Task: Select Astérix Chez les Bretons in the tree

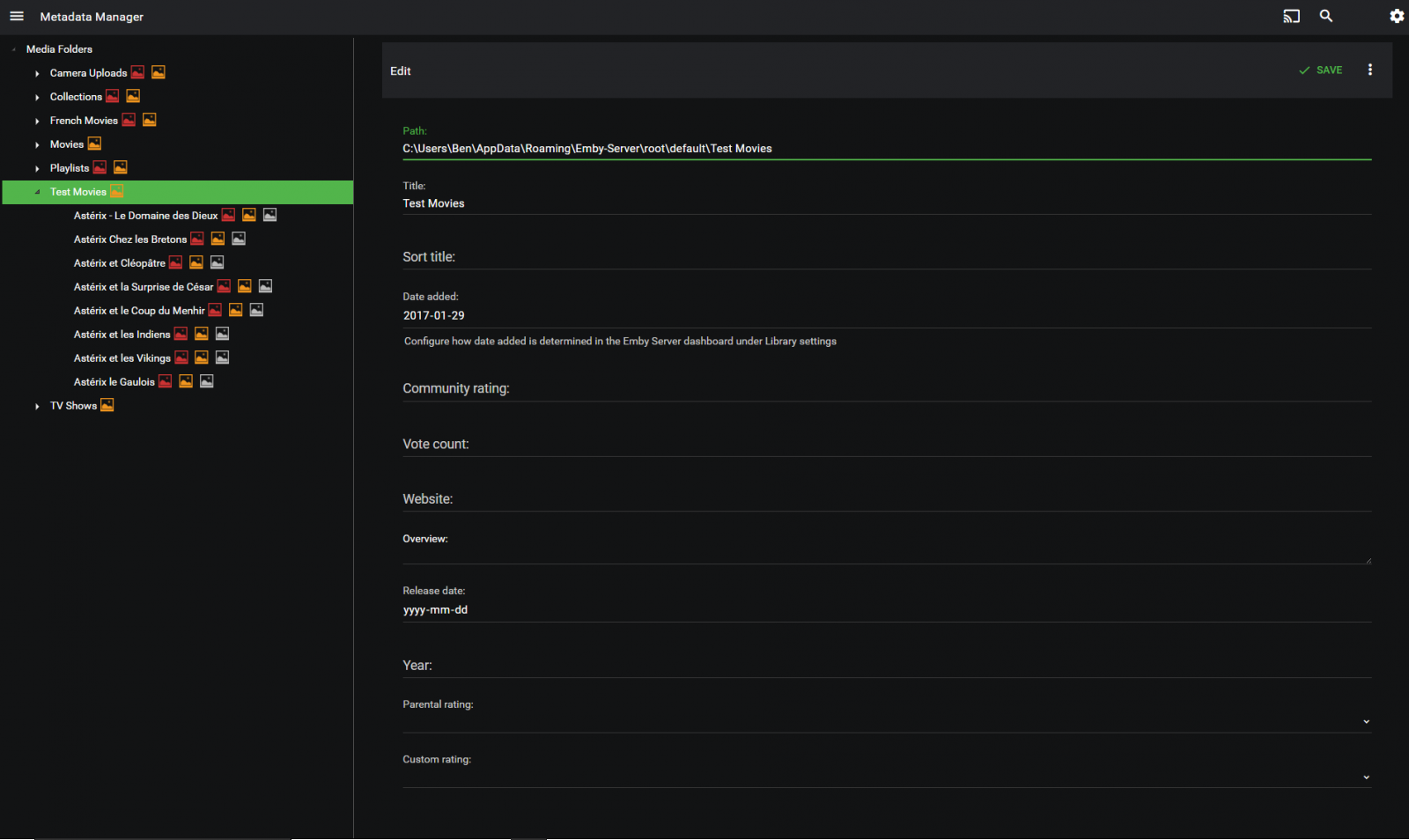Action: (129, 239)
